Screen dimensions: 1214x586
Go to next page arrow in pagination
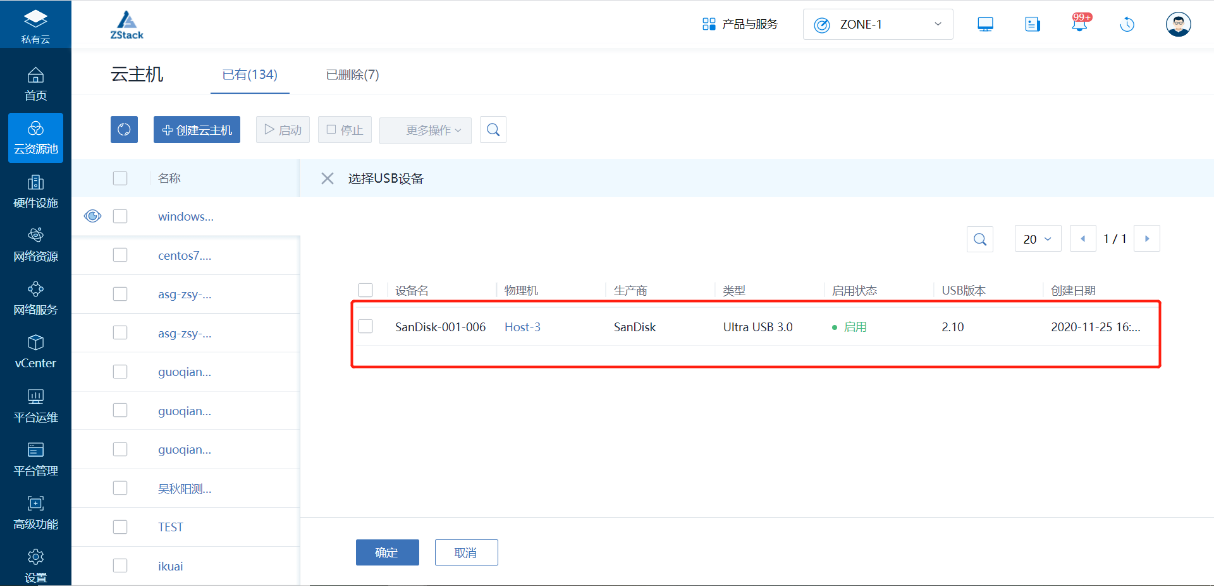(1147, 239)
